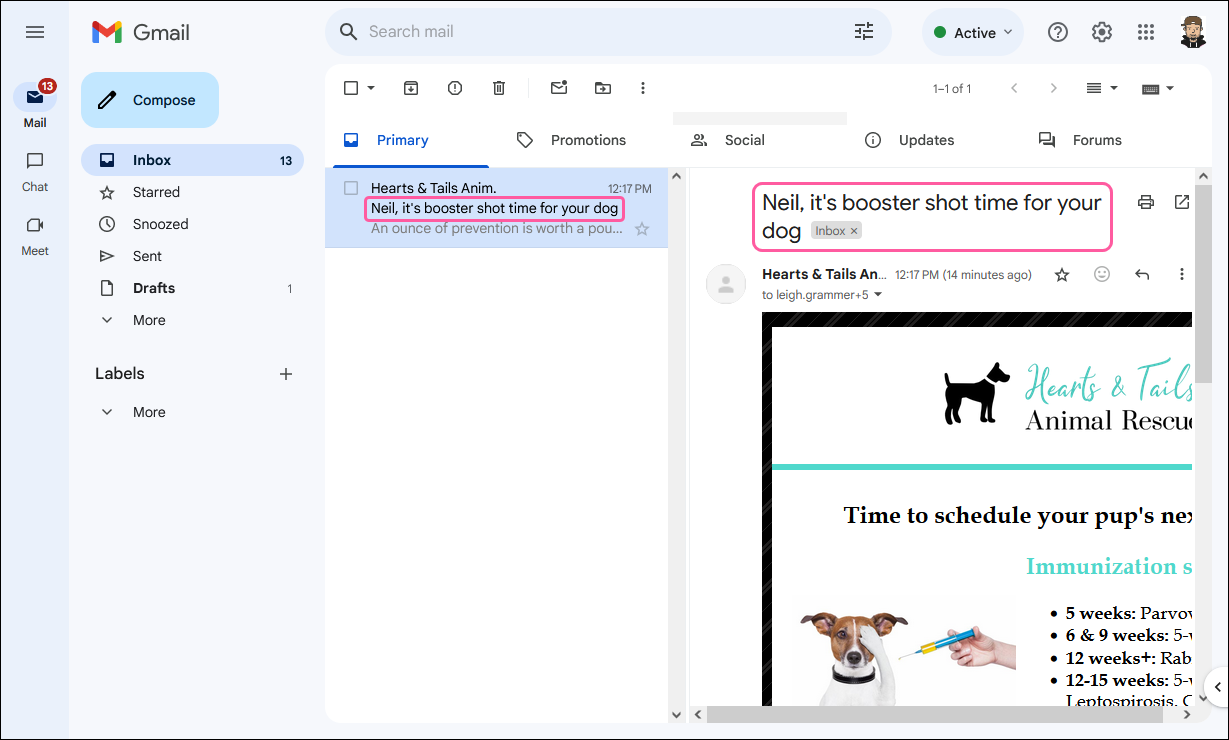Image resolution: width=1229 pixels, height=740 pixels.
Task: Expand recipient details arrow
Action: [878, 295]
